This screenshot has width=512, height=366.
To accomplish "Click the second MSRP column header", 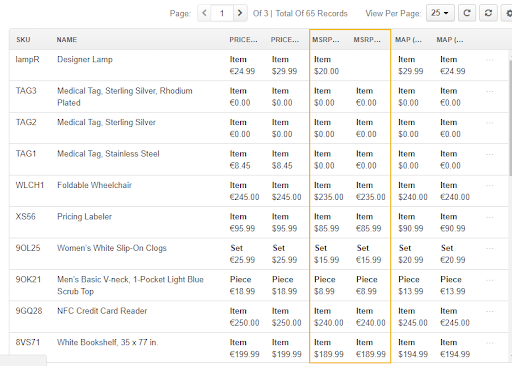I will pos(367,40).
